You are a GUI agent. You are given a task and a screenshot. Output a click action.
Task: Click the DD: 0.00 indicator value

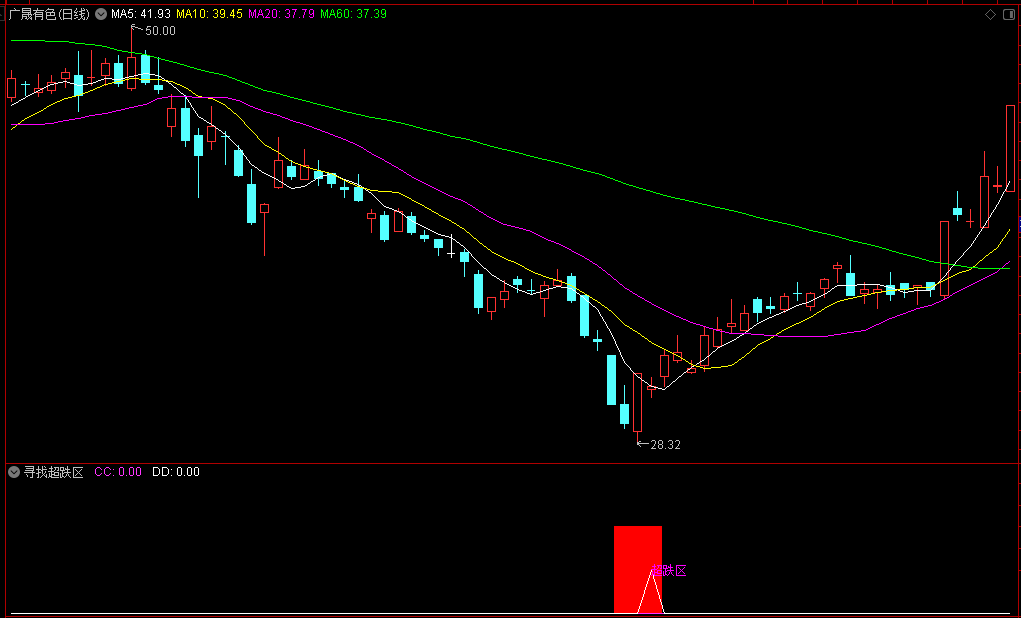coord(176,472)
